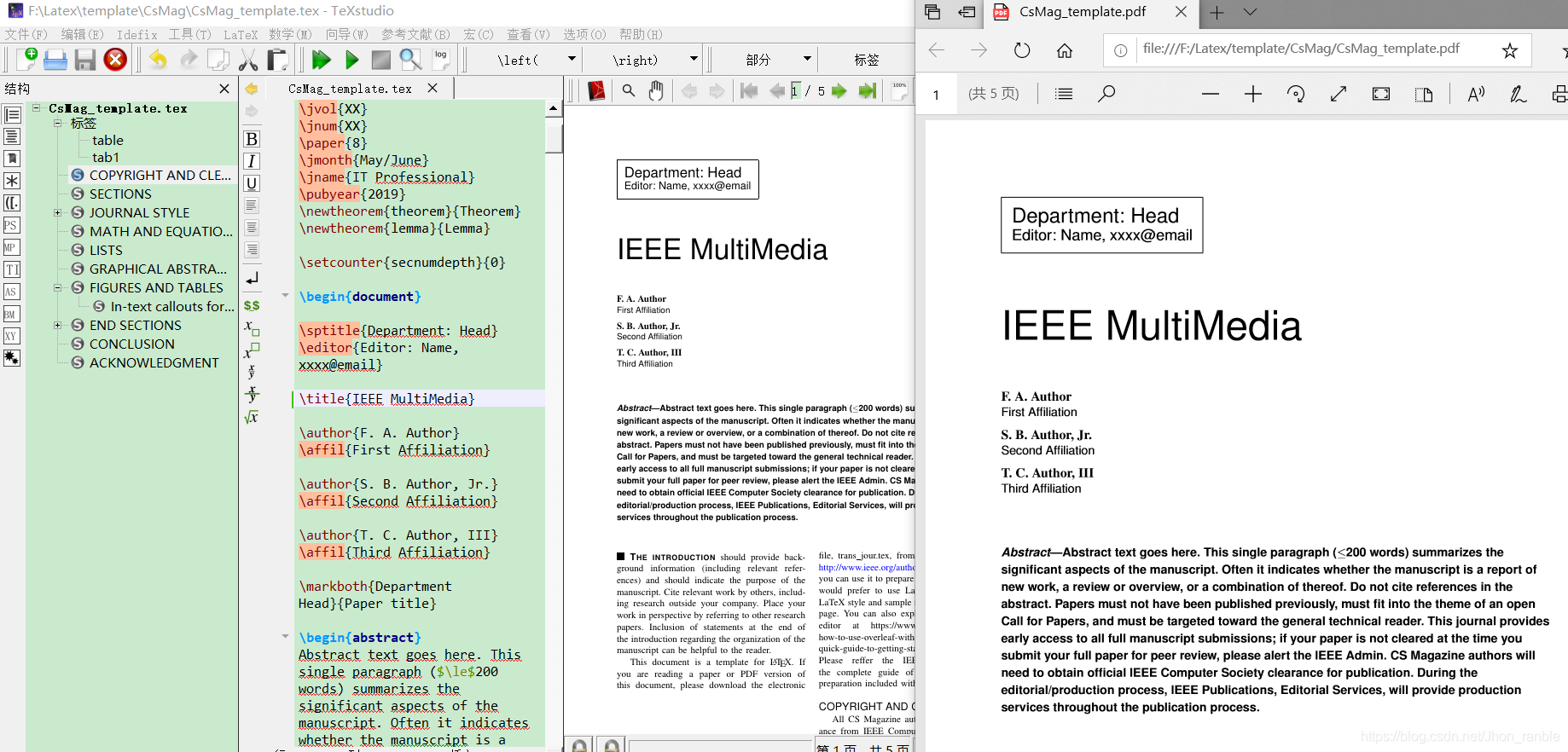
Task: Rotate the PDF in the browser viewer
Action: coord(1296,94)
